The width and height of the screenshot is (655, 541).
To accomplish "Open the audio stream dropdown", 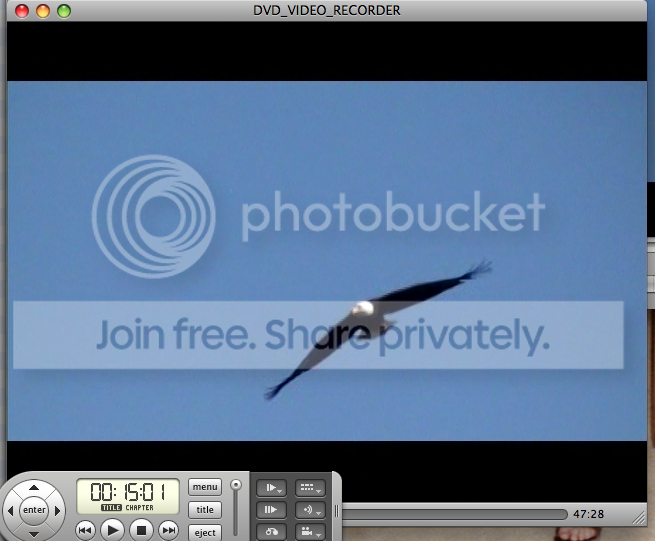I will pos(310,510).
